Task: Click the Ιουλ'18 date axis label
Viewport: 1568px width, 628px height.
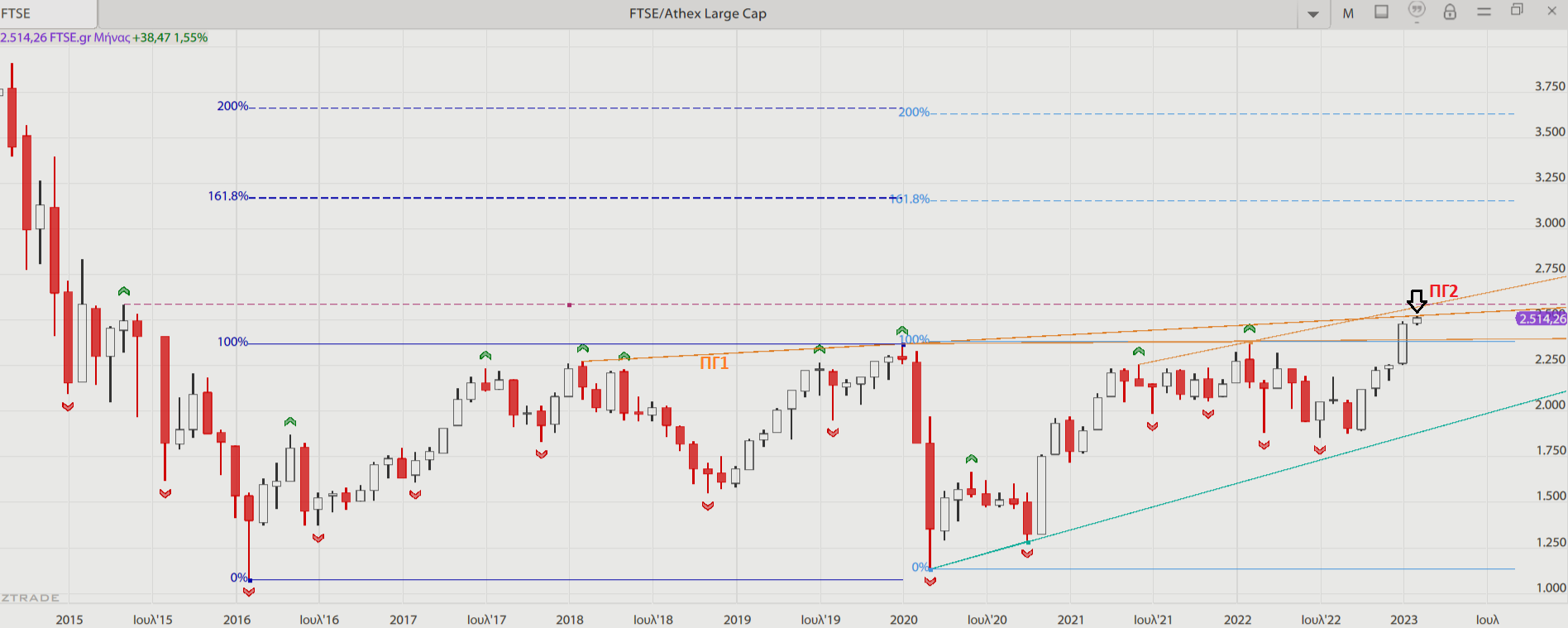Action: click(x=653, y=619)
